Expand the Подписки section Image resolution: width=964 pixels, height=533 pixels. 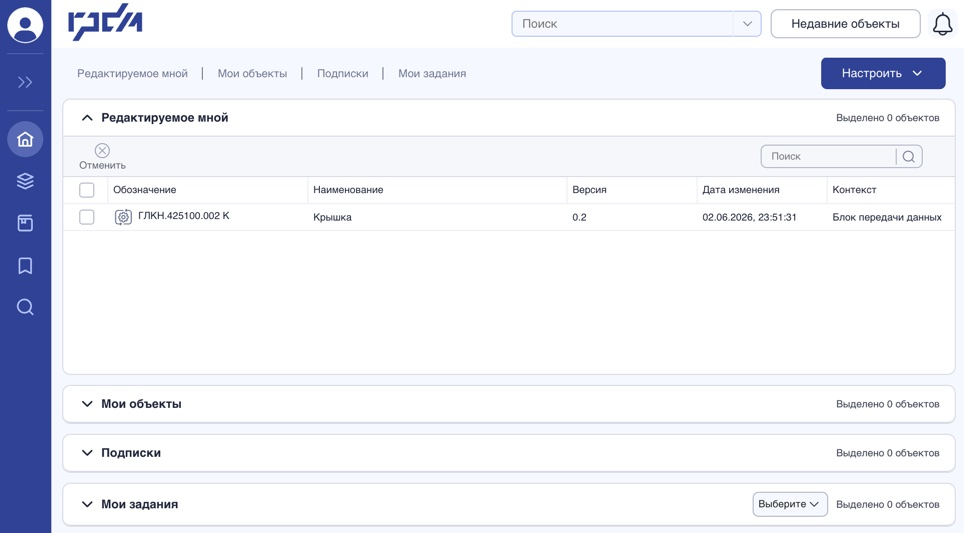point(87,452)
